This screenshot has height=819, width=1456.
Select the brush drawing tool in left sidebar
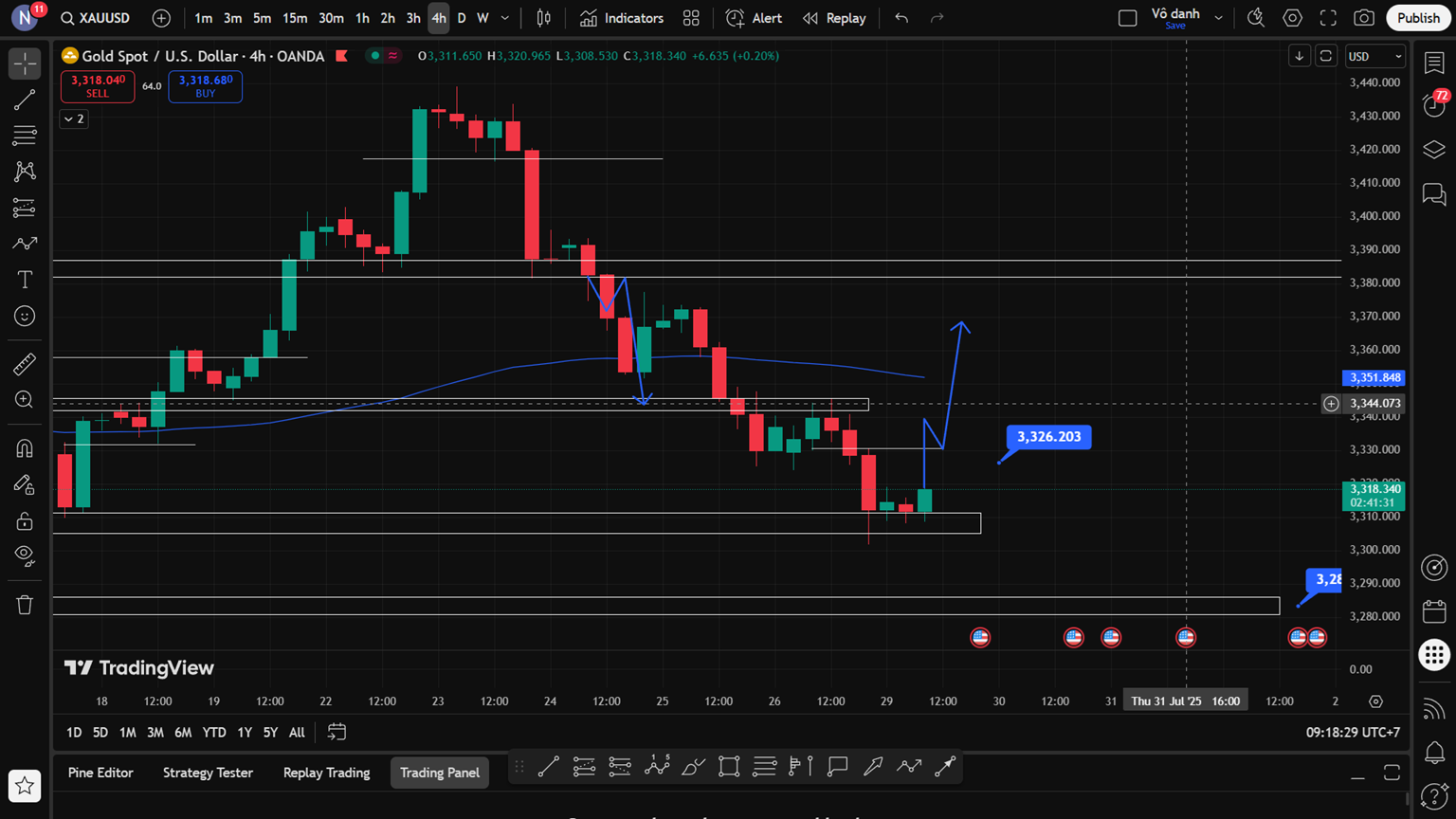point(25,244)
